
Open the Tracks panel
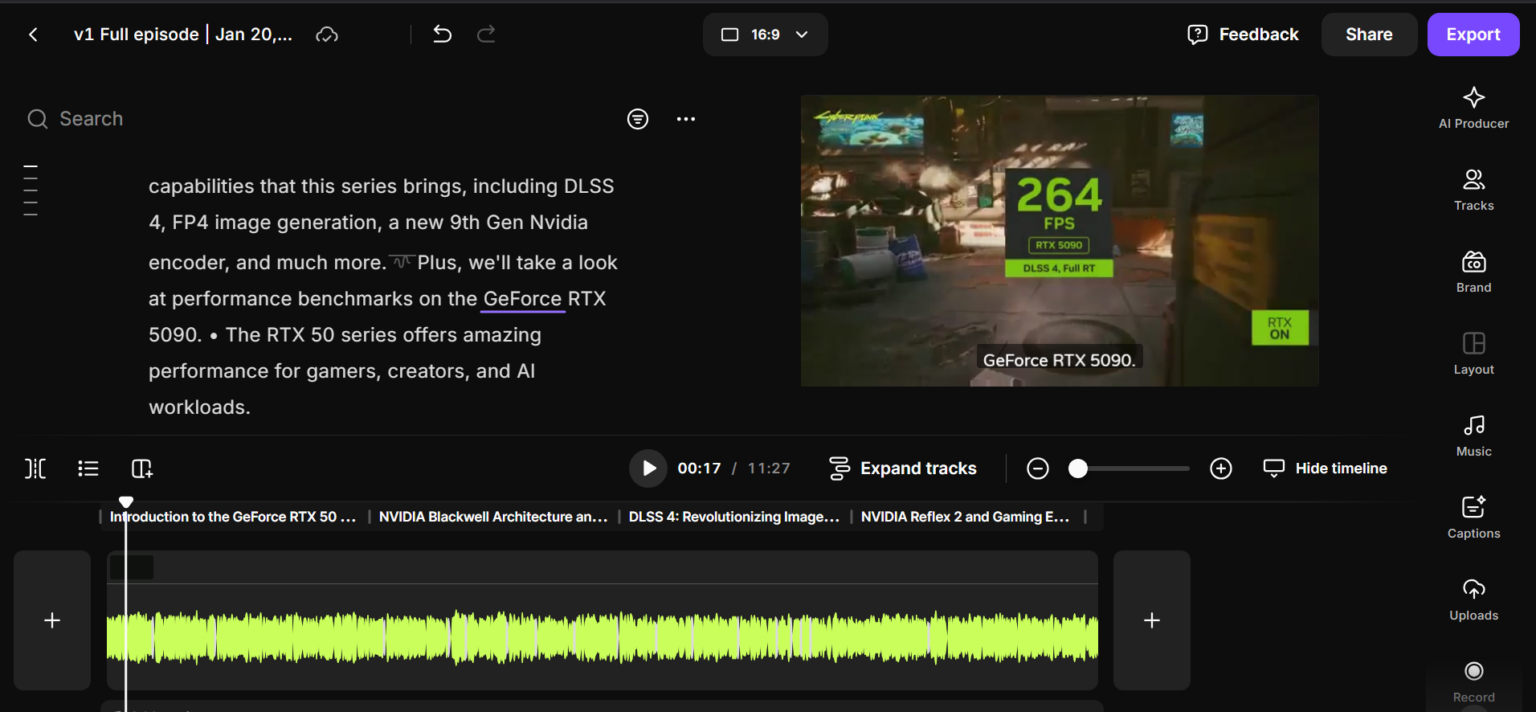click(x=1473, y=188)
